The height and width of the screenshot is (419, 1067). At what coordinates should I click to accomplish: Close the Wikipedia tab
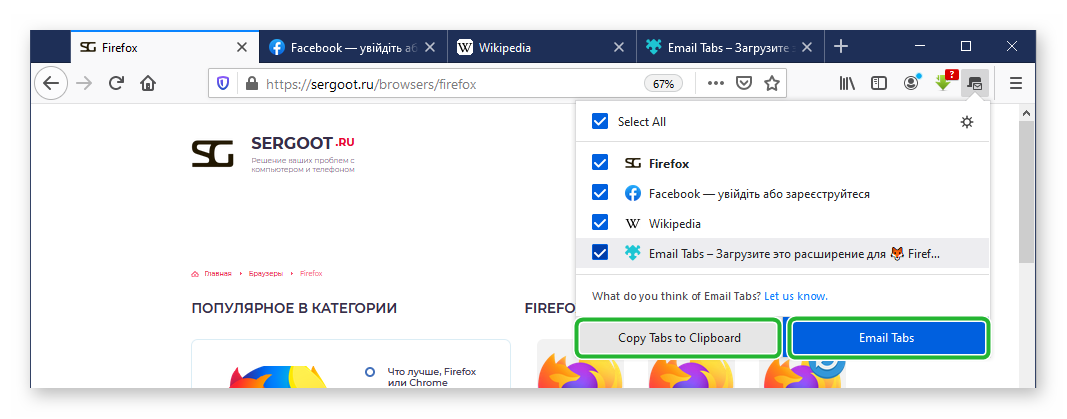click(619, 48)
